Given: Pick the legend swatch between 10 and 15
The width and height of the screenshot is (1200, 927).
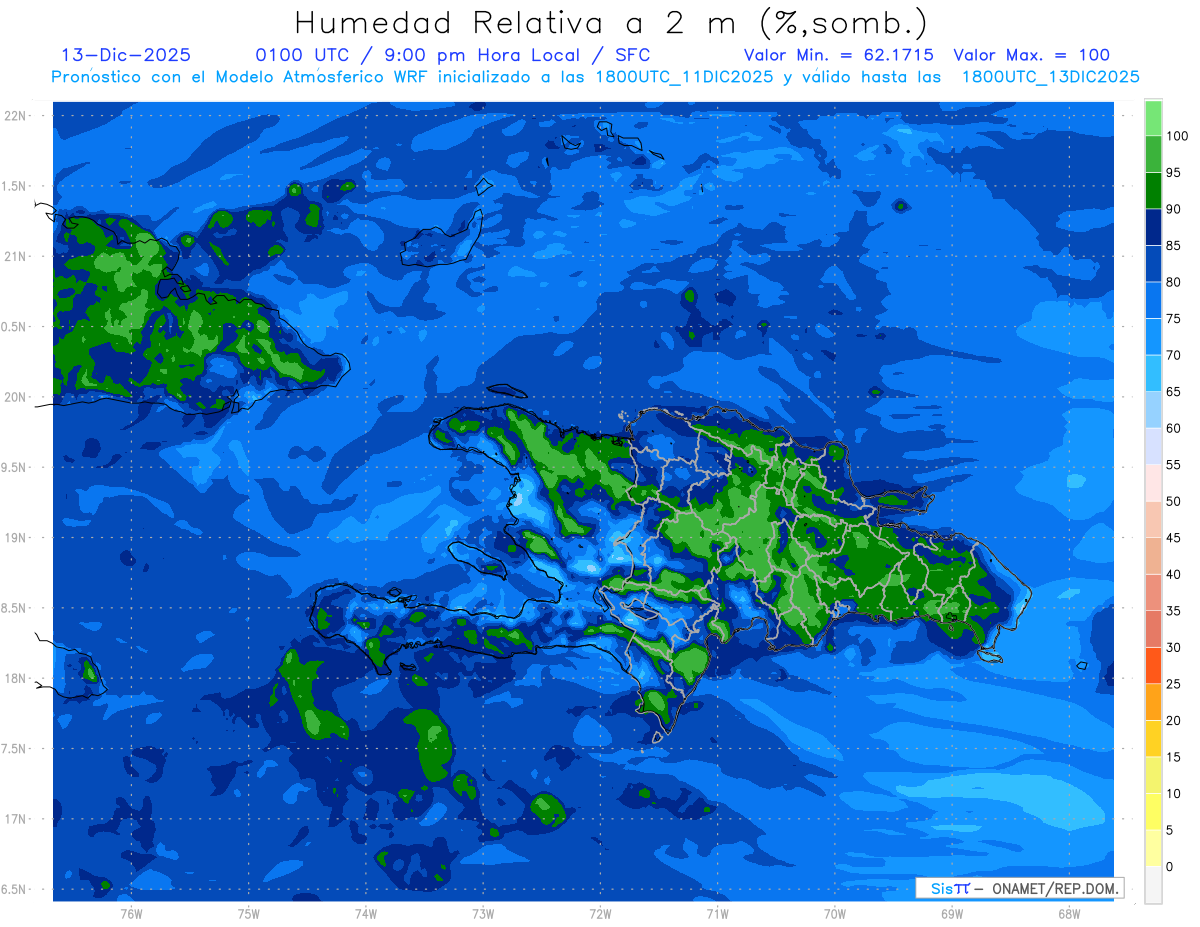Looking at the screenshot, I should pyautogui.click(x=1153, y=775).
